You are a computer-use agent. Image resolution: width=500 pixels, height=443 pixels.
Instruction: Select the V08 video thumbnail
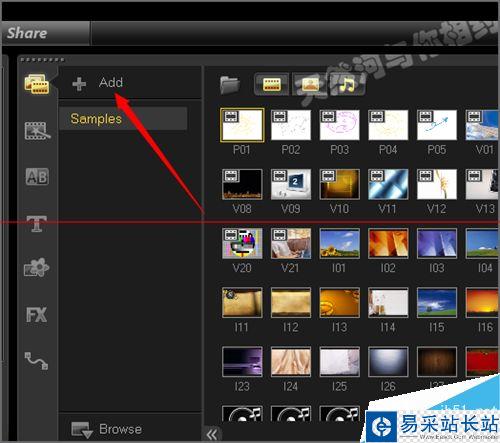[242, 184]
